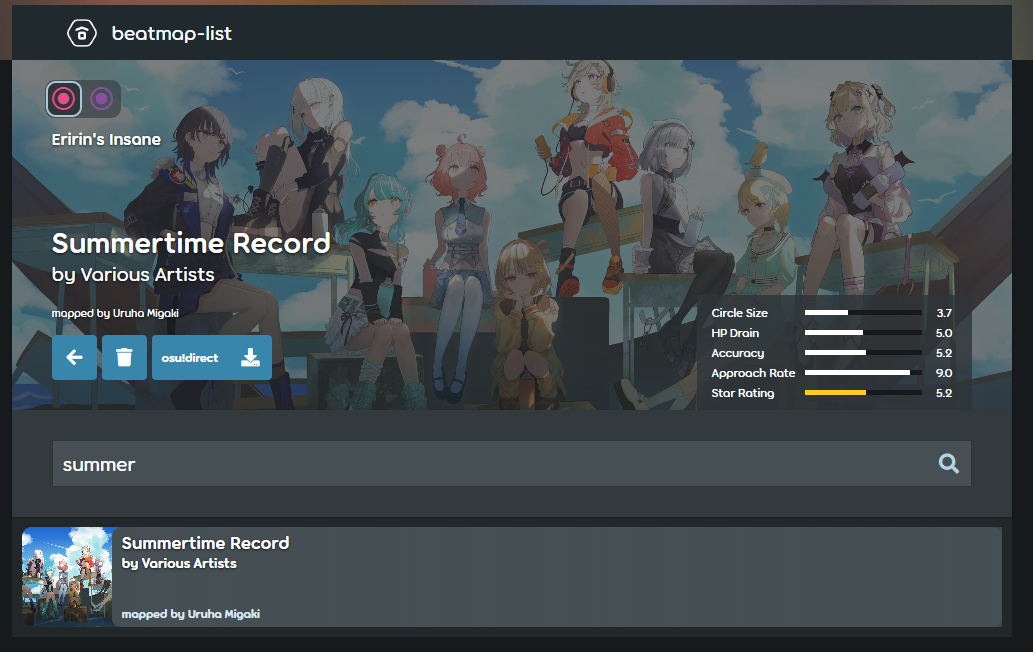Click the magnifying glass search icon
1033x652 pixels.
[x=948, y=463]
